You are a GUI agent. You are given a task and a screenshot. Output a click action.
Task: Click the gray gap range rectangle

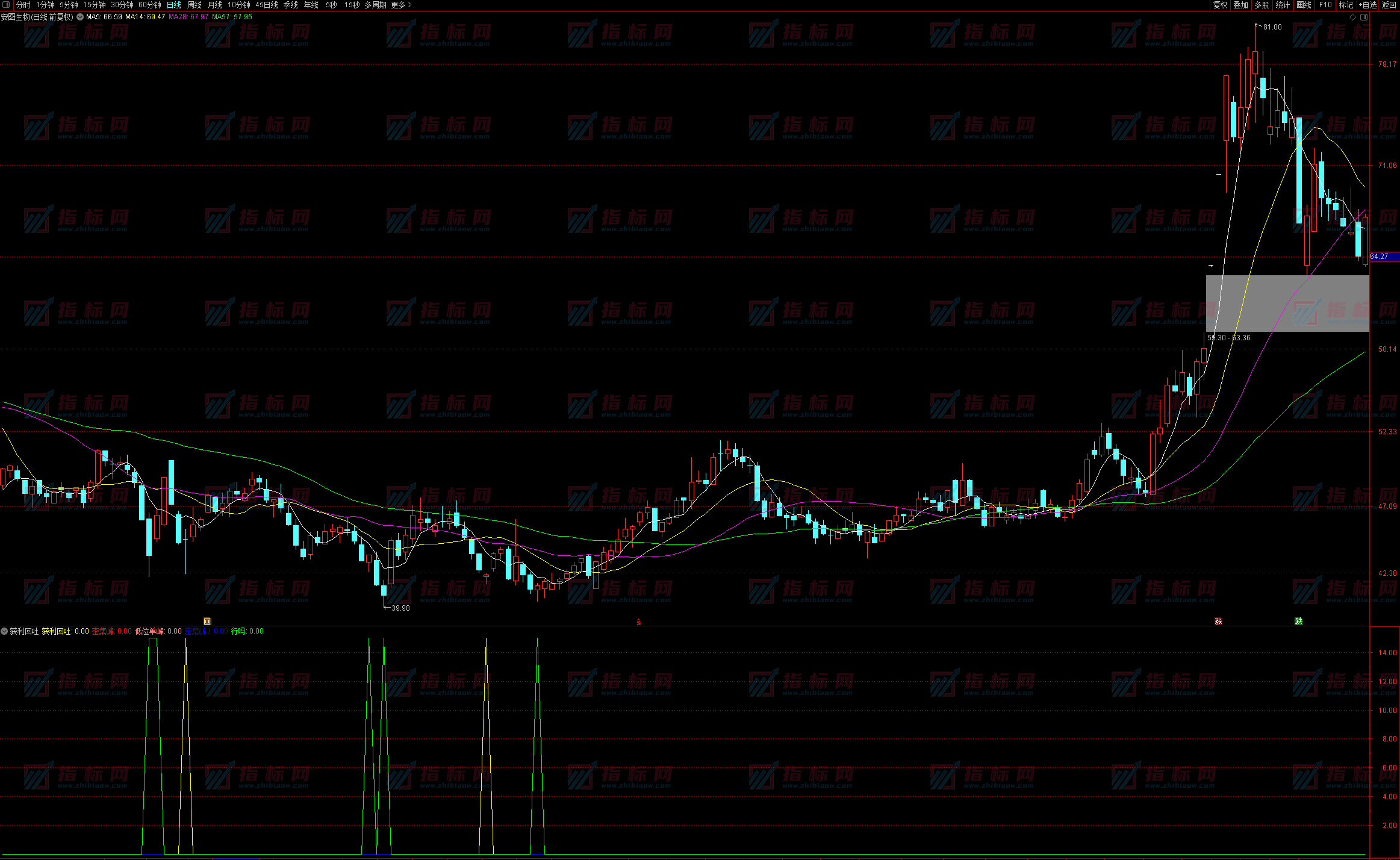click(1287, 304)
